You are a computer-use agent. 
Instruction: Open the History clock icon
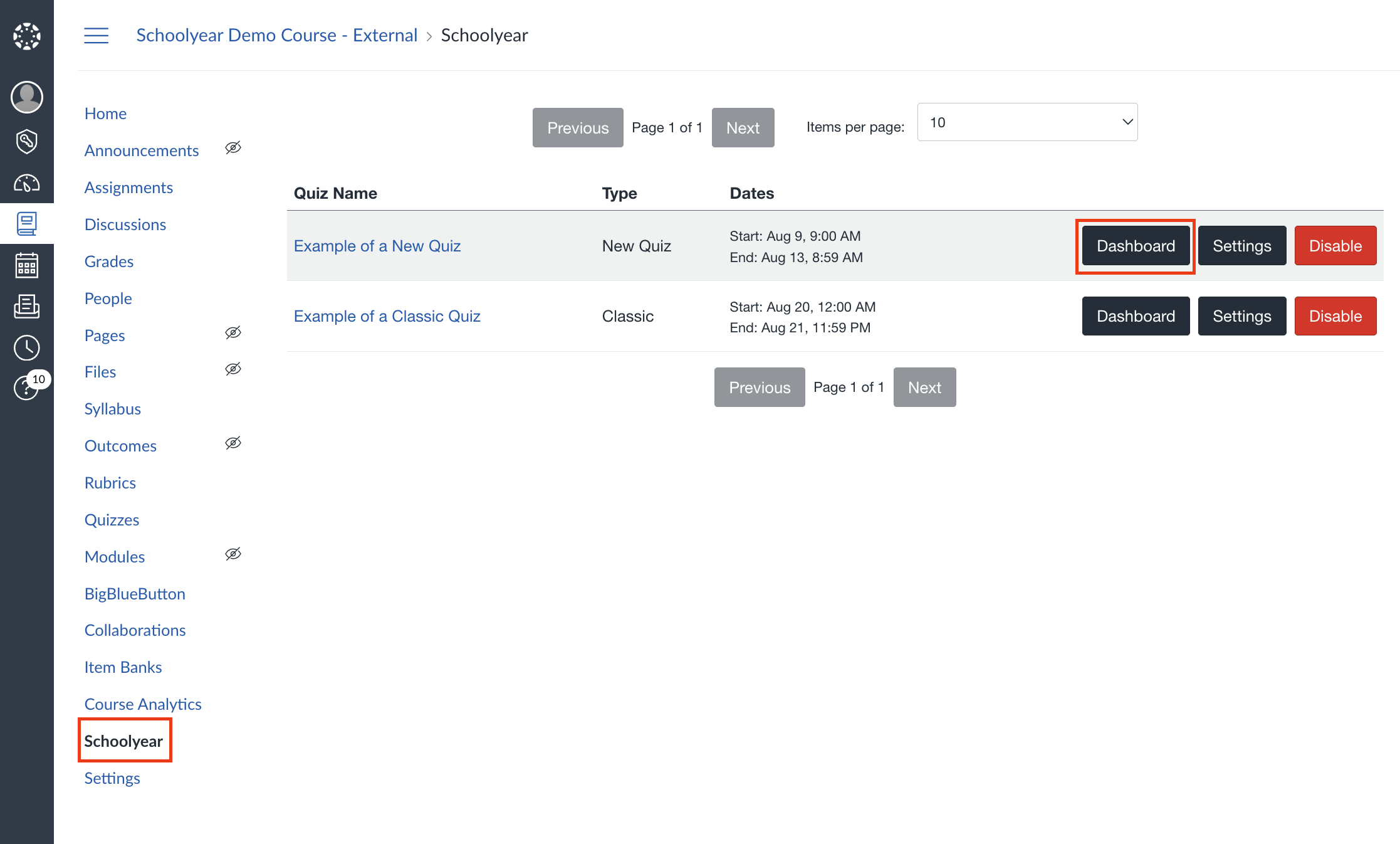(x=27, y=347)
